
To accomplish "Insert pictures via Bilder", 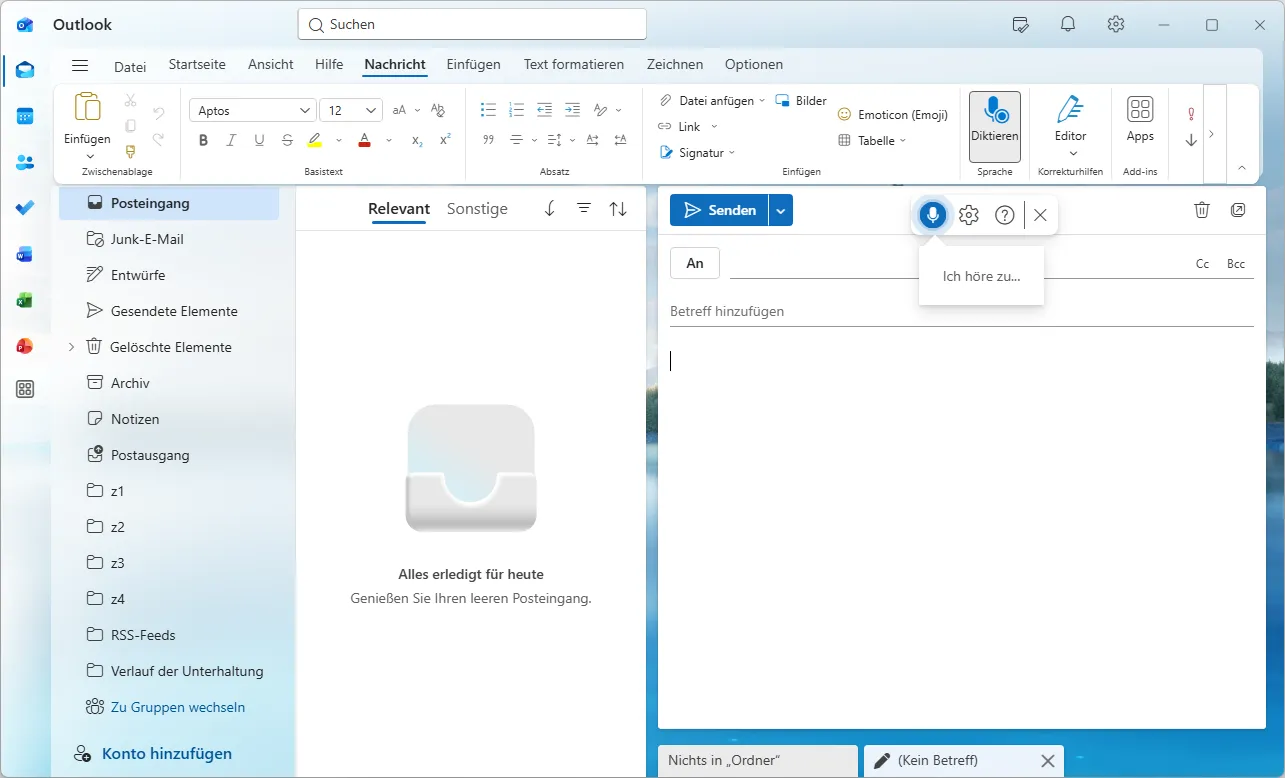I will tap(801, 101).
